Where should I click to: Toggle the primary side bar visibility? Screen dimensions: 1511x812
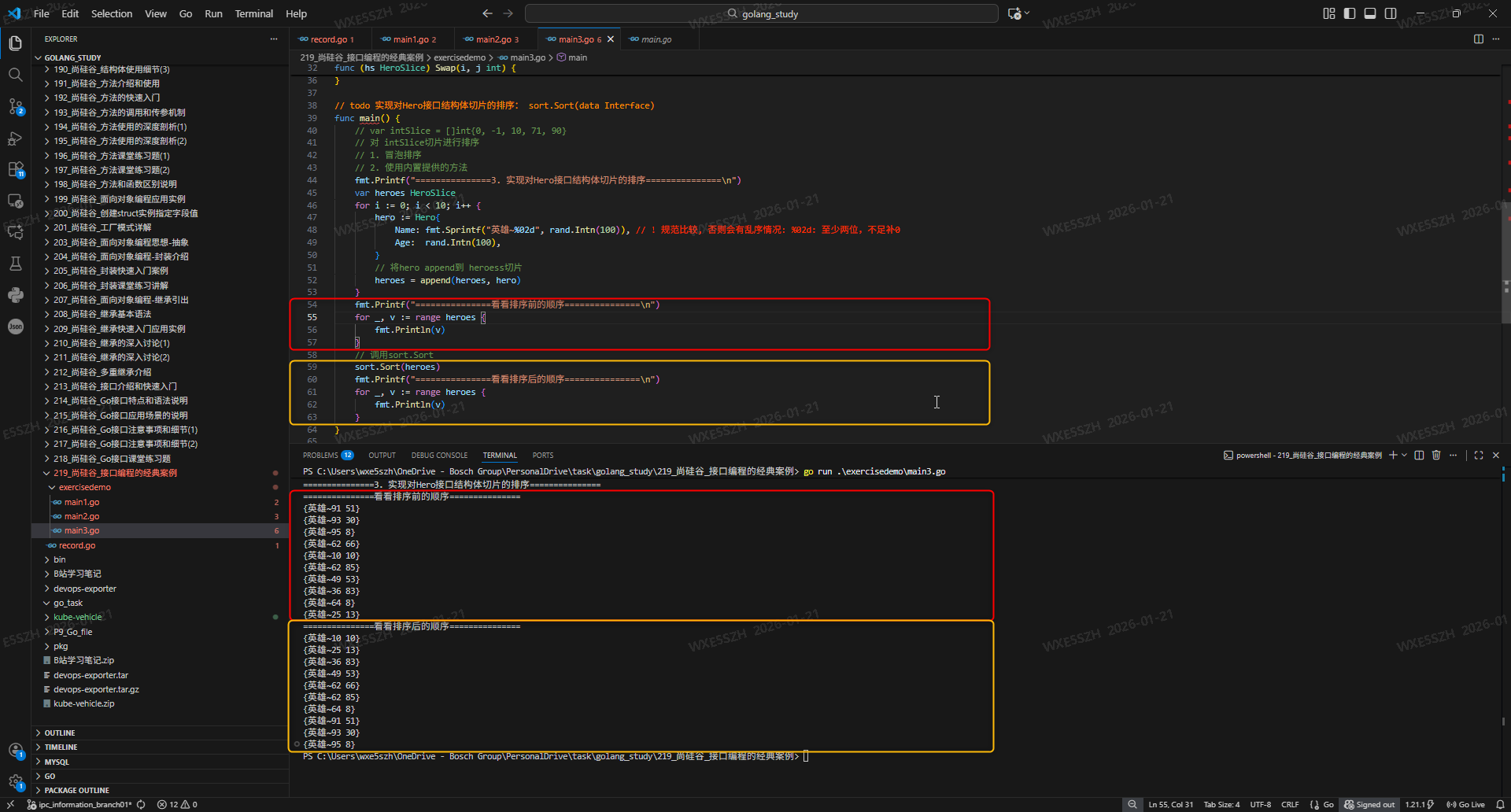[1349, 13]
